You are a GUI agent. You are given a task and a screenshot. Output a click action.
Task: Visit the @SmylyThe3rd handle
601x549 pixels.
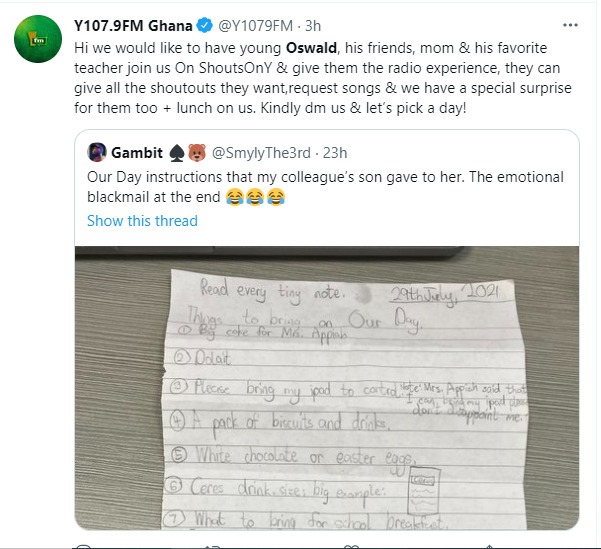coord(263,152)
